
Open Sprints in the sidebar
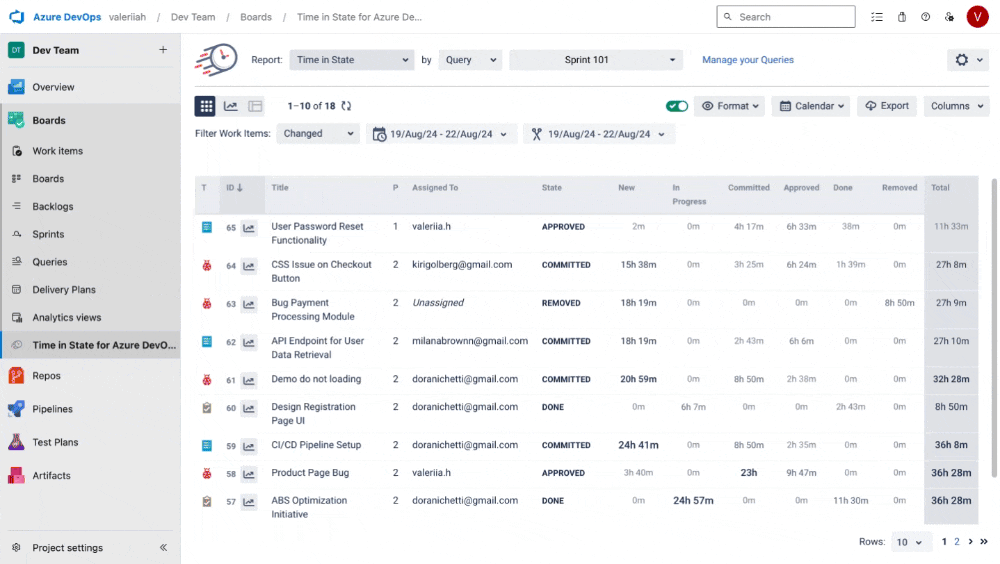tap(48, 234)
